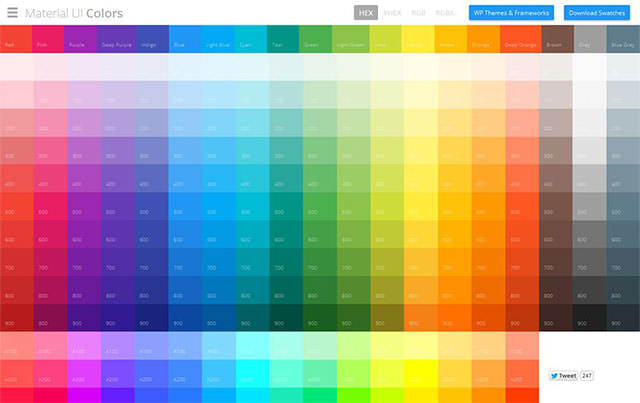Select the Light Blue column header
Image resolution: width=640 pixels, height=403 pixels.
(x=218, y=39)
